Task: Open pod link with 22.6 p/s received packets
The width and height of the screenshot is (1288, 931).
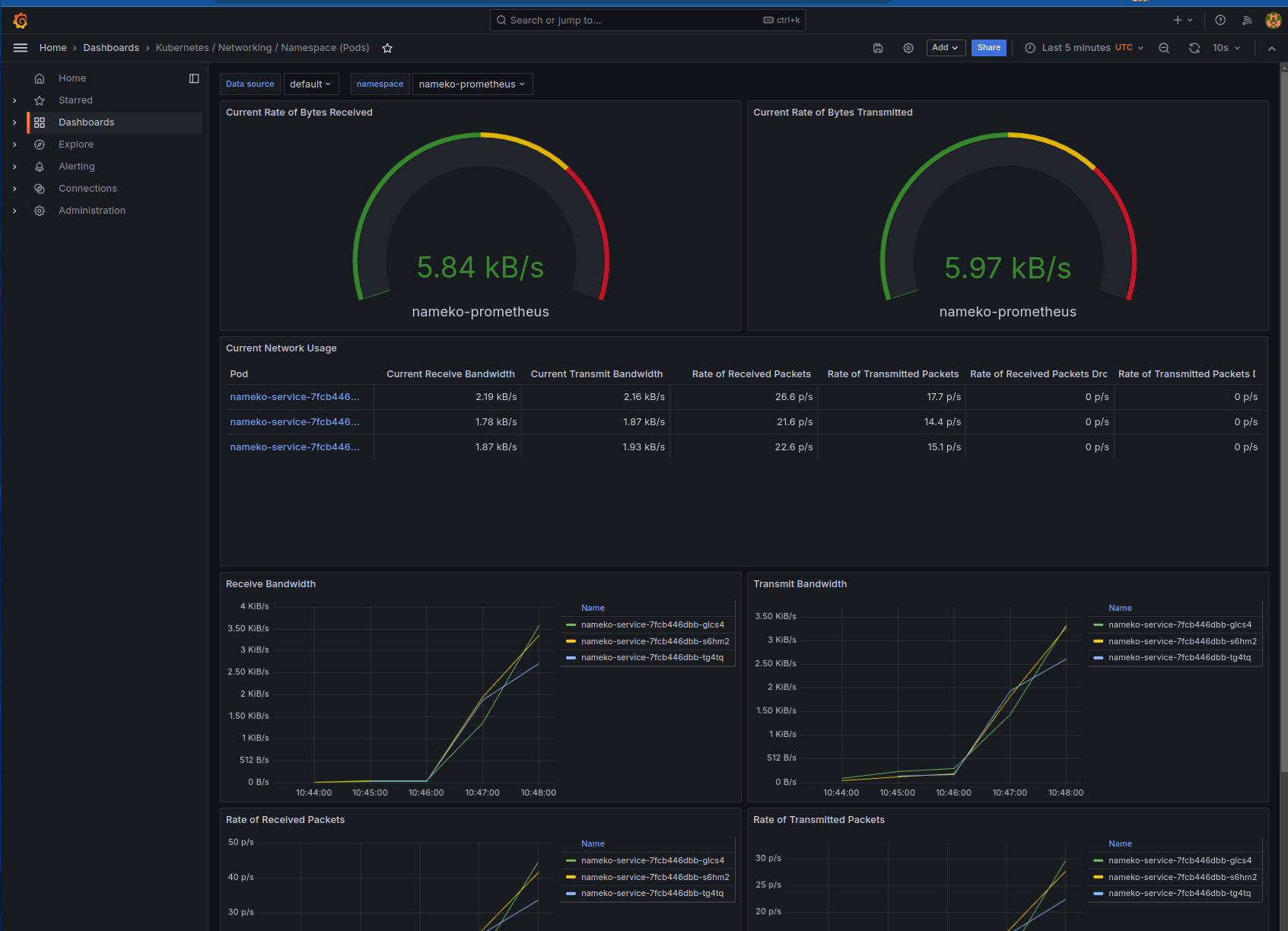Action: click(x=294, y=447)
